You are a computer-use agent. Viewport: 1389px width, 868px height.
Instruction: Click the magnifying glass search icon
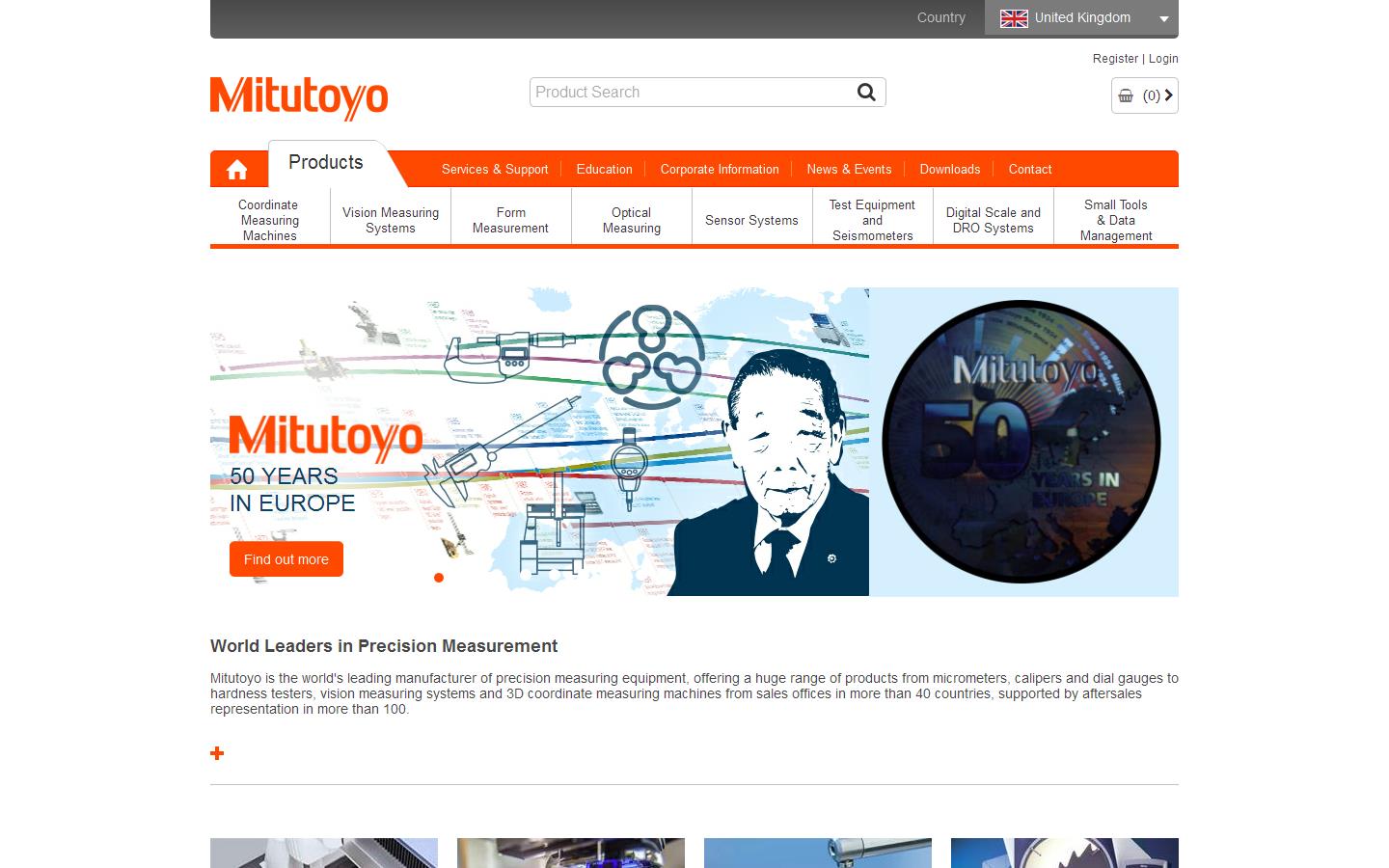pyautogui.click(x=866, y=93)
